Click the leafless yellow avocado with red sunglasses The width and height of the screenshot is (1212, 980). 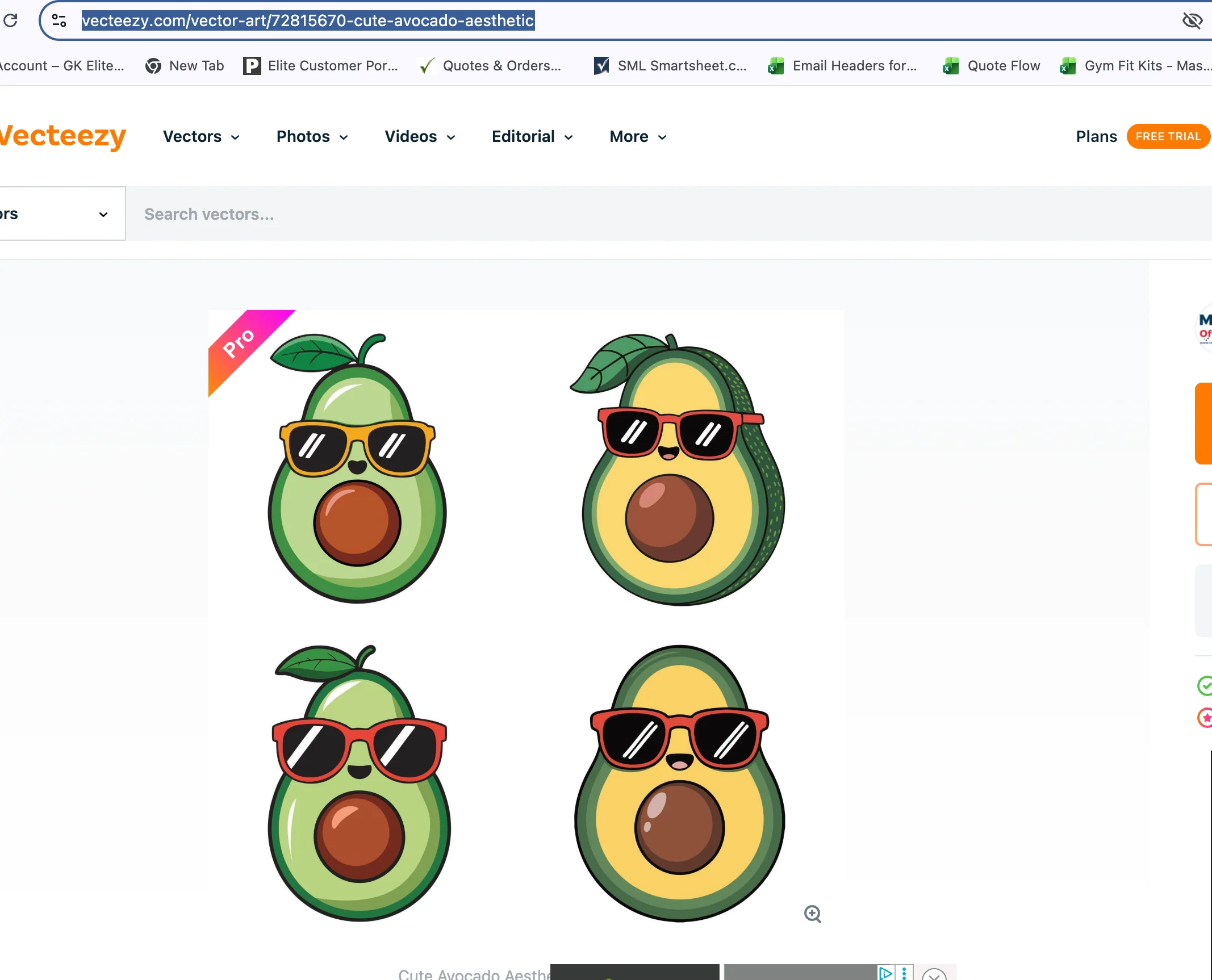pos(679,784)
